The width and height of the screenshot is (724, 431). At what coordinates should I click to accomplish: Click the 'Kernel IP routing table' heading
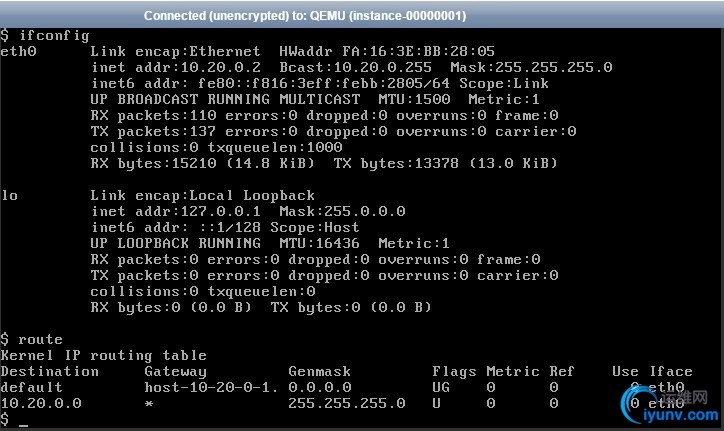point(103,355)
